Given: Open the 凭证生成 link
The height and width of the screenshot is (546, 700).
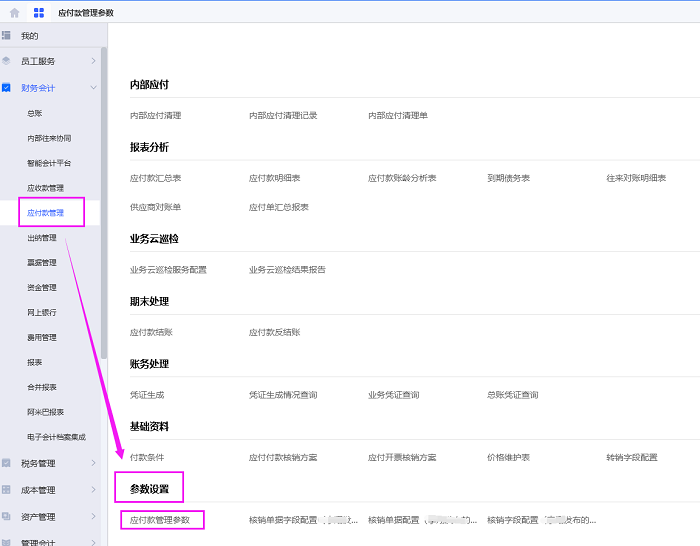Looking at the screenshot, I should [x=149, y=395].
